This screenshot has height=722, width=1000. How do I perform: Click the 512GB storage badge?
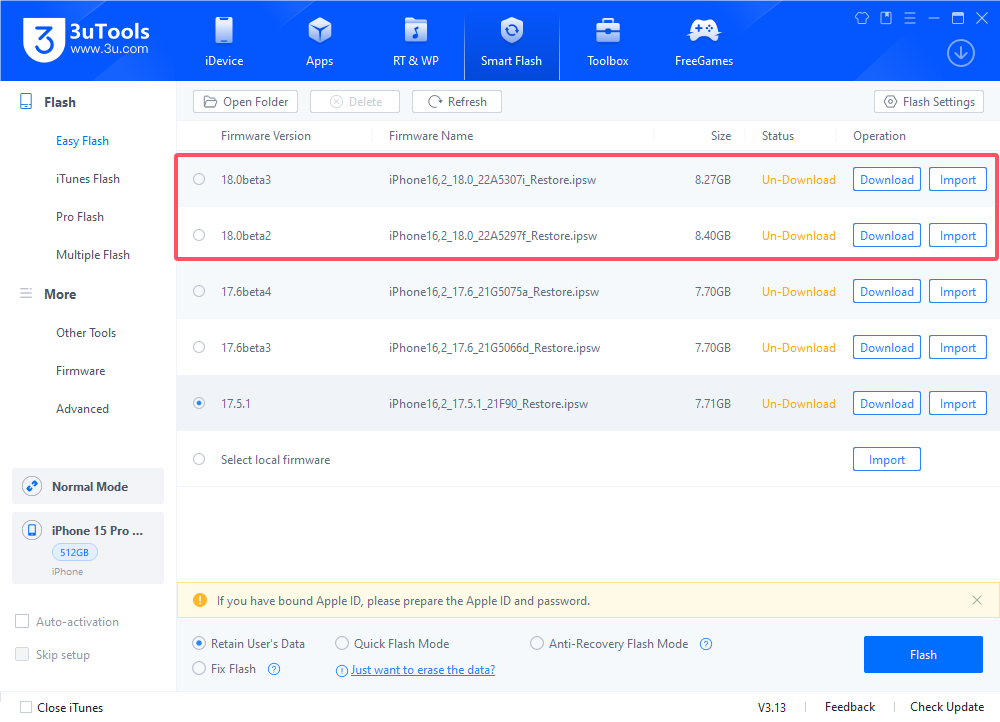pos(75,552)
